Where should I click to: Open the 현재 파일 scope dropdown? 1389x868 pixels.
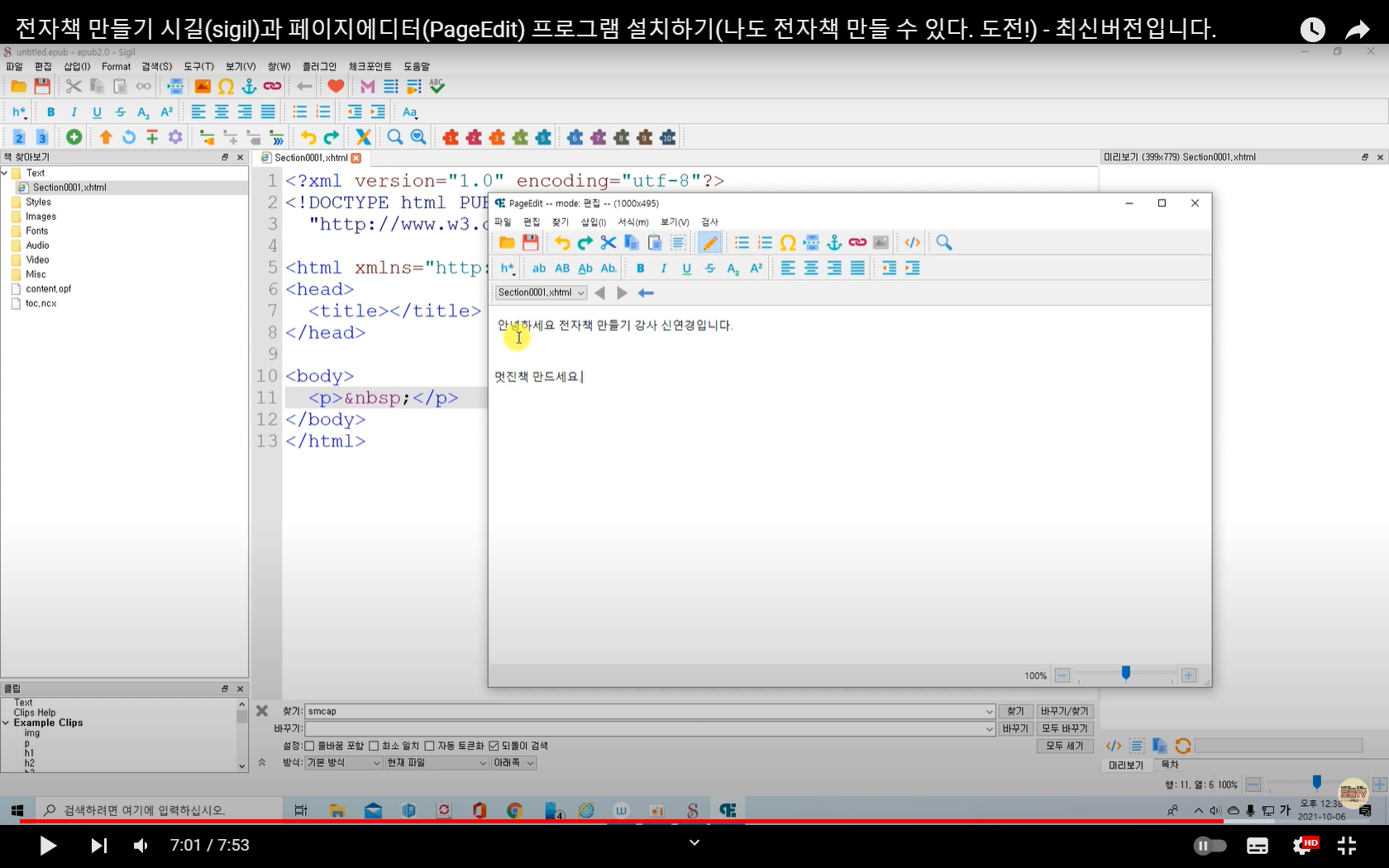[437, 763]
